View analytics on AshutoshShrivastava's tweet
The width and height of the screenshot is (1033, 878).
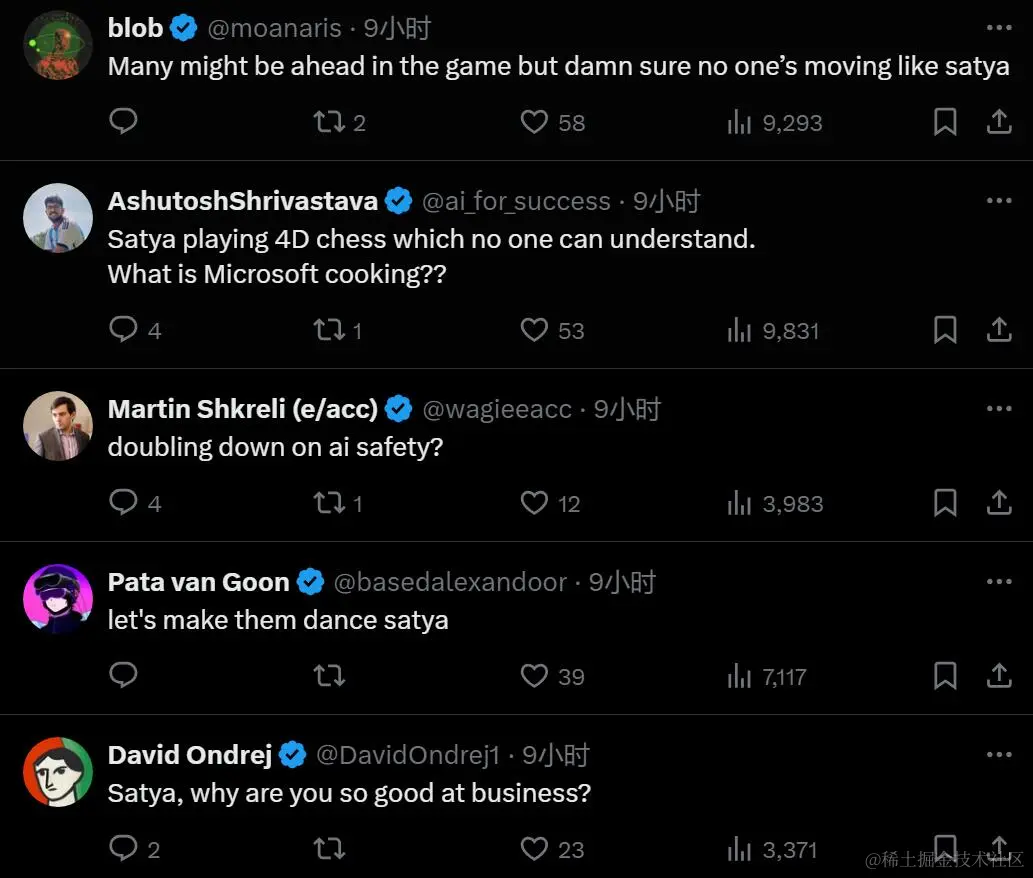(x=739, y=330)
